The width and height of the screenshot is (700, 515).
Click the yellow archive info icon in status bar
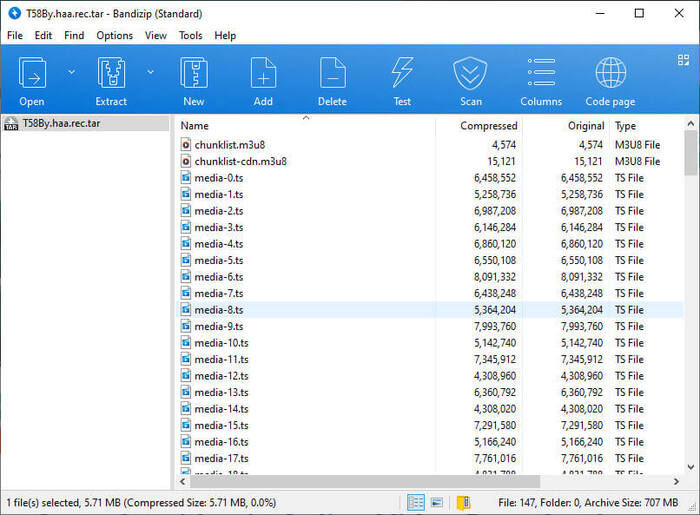[x=463, y=503]
